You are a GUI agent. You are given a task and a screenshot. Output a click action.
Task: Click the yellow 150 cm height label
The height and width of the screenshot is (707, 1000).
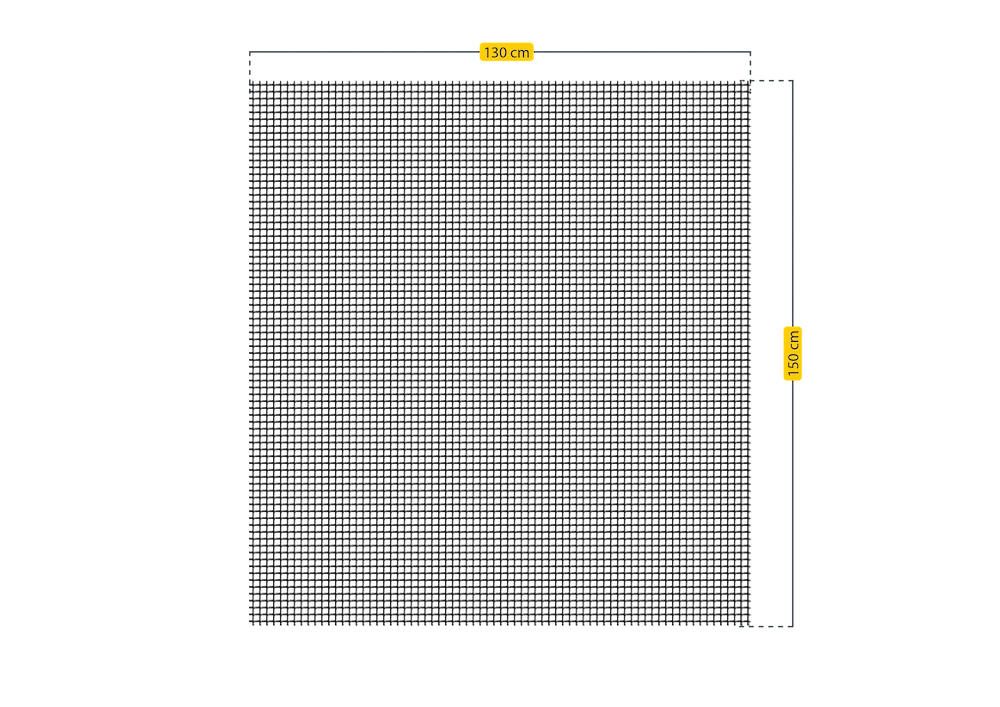pyautogui.click(x=793, y=353)
